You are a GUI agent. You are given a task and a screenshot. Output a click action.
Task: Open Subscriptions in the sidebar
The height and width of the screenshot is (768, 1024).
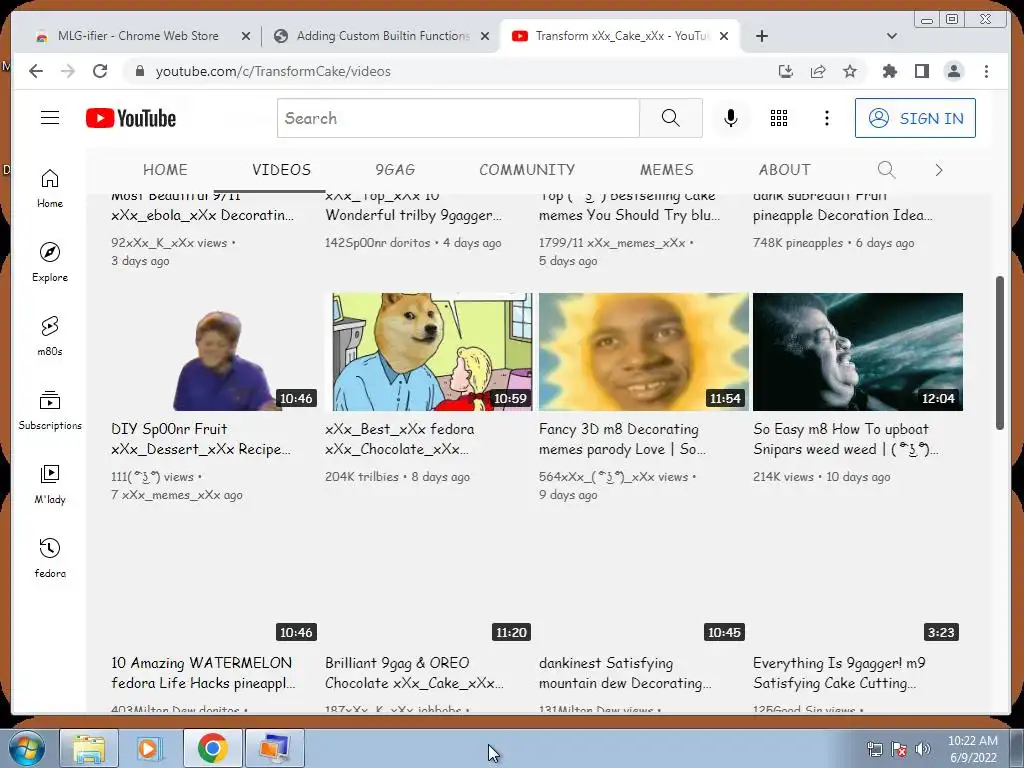tap(50, 410)
